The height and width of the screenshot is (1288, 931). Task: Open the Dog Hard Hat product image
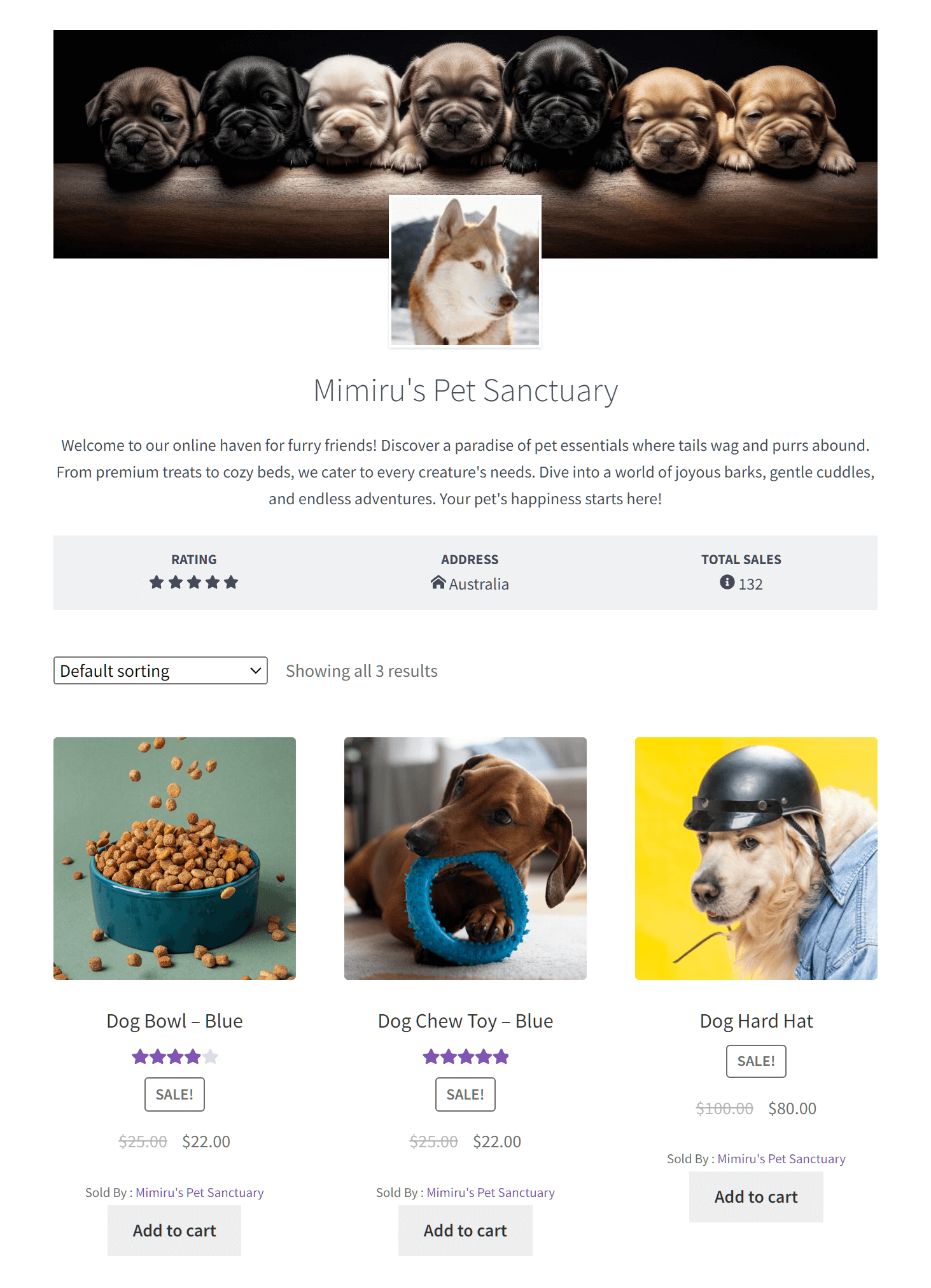click(x=756, y=858)
